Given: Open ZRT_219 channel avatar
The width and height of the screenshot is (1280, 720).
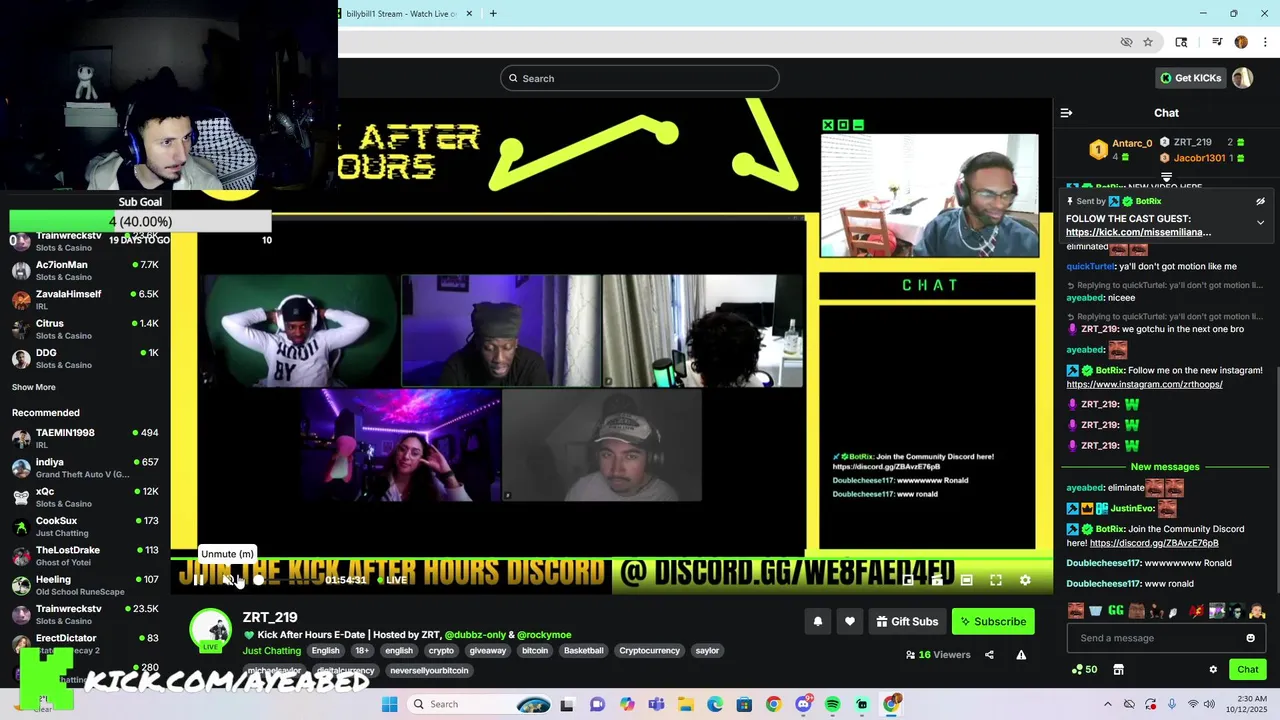Looking at the screenshot, I should point(211,630).
